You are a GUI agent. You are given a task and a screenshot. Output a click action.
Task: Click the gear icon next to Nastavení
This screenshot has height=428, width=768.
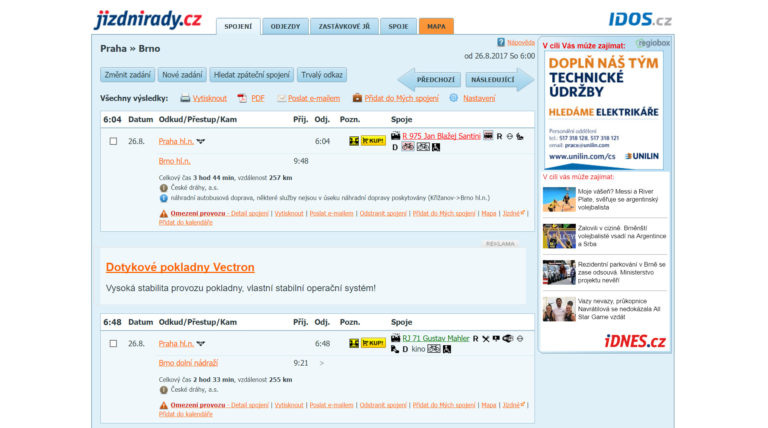click(453, 98)
